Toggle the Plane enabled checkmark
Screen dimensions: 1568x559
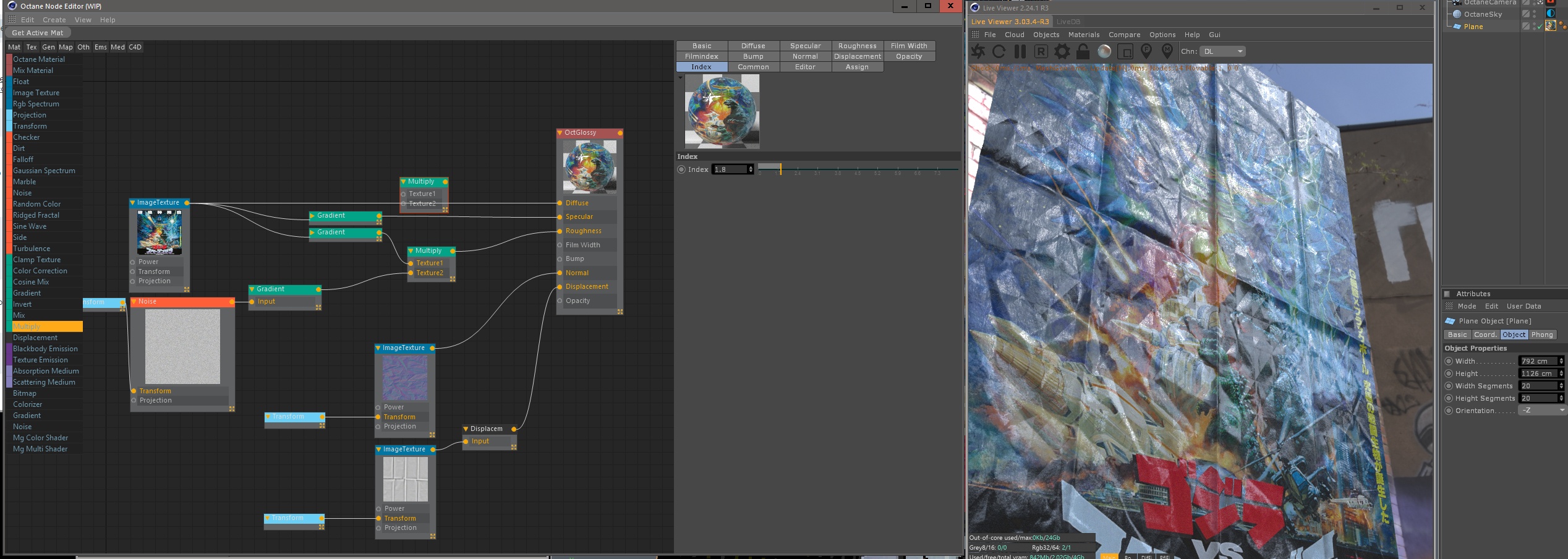(x=1540, y=27)
